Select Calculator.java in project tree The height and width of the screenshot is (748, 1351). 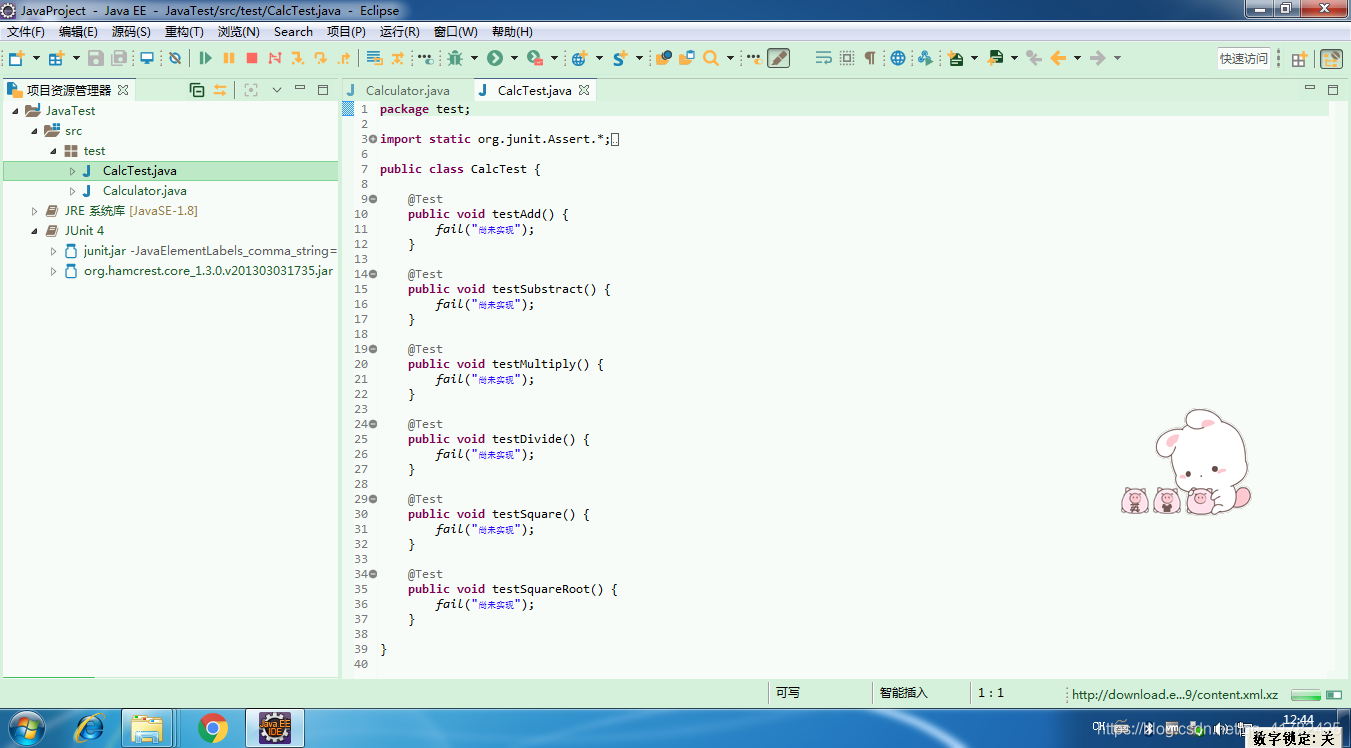click(144, 191)
